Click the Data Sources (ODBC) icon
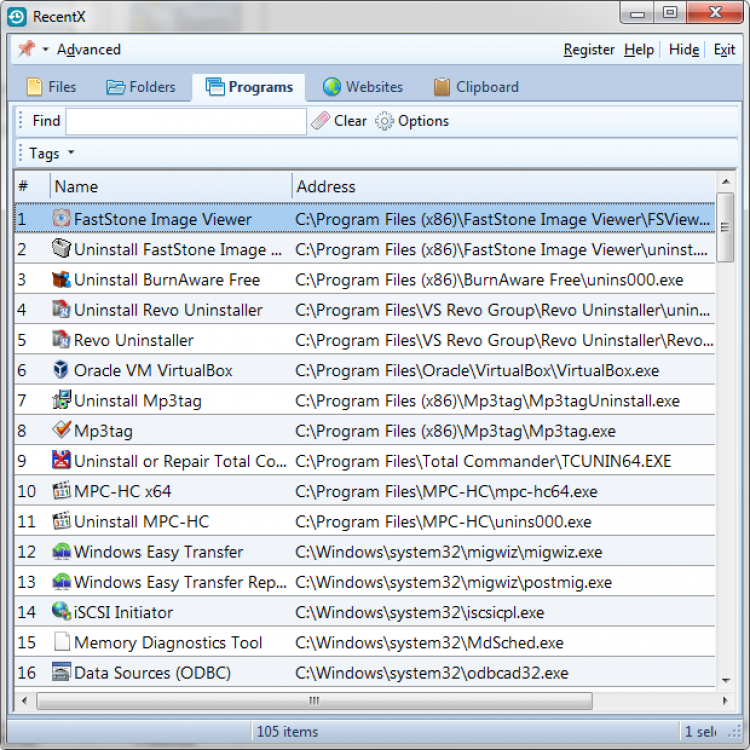Screen dimensions: 750x750 61,672
